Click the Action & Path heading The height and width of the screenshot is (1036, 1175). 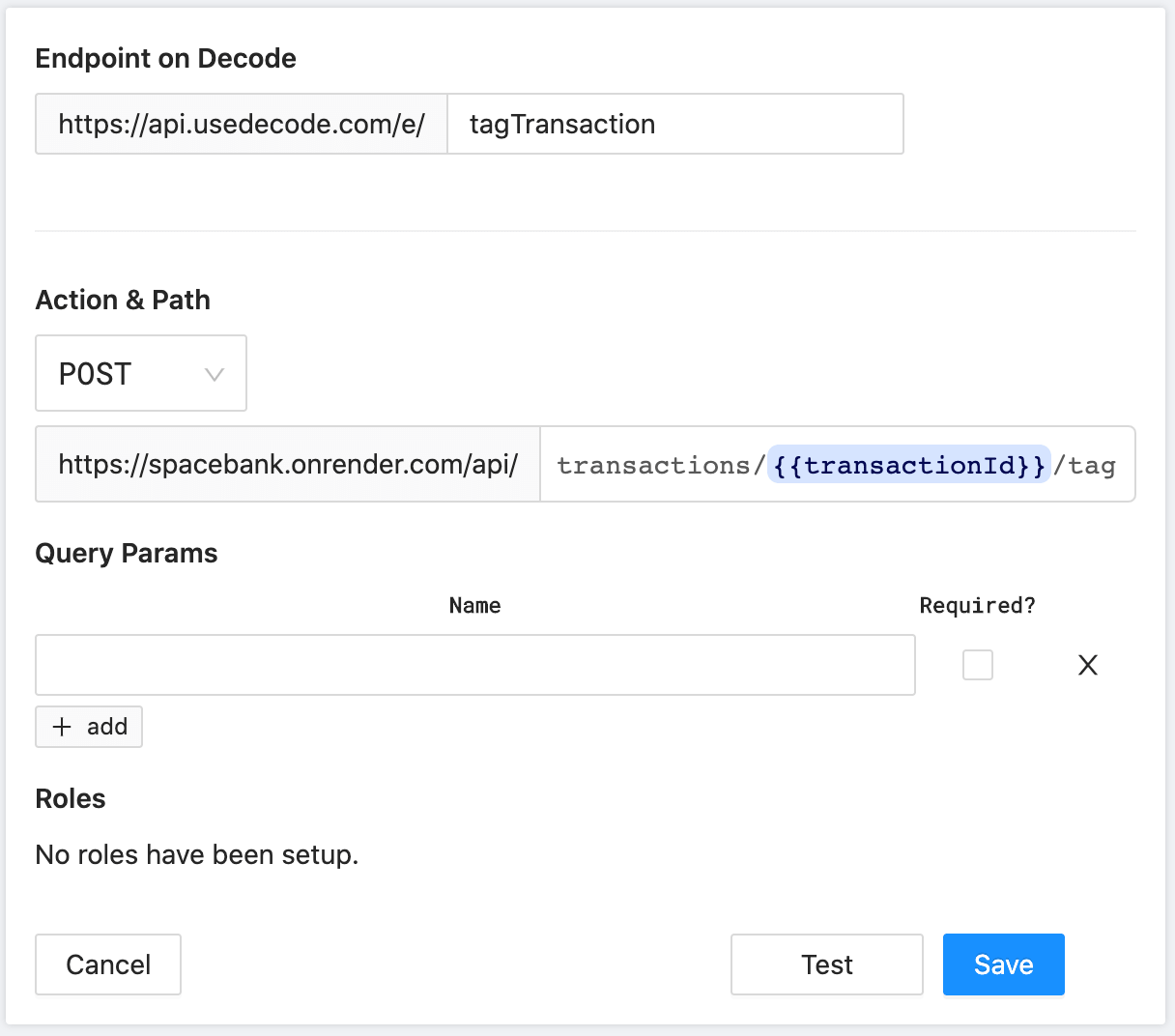coord(123,300)
